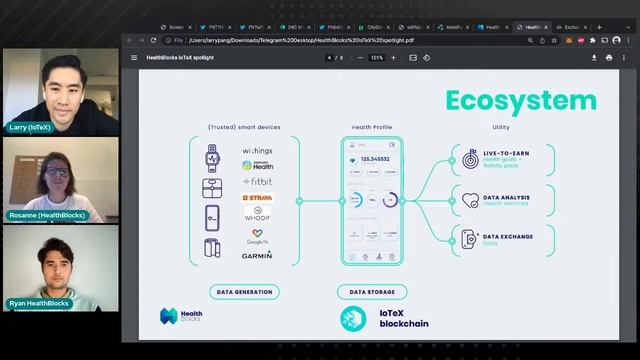This screenshot has width=640, height=360.
Task: Click the HealthBlocks IoTeX spotlight document title
Action: 180,58
